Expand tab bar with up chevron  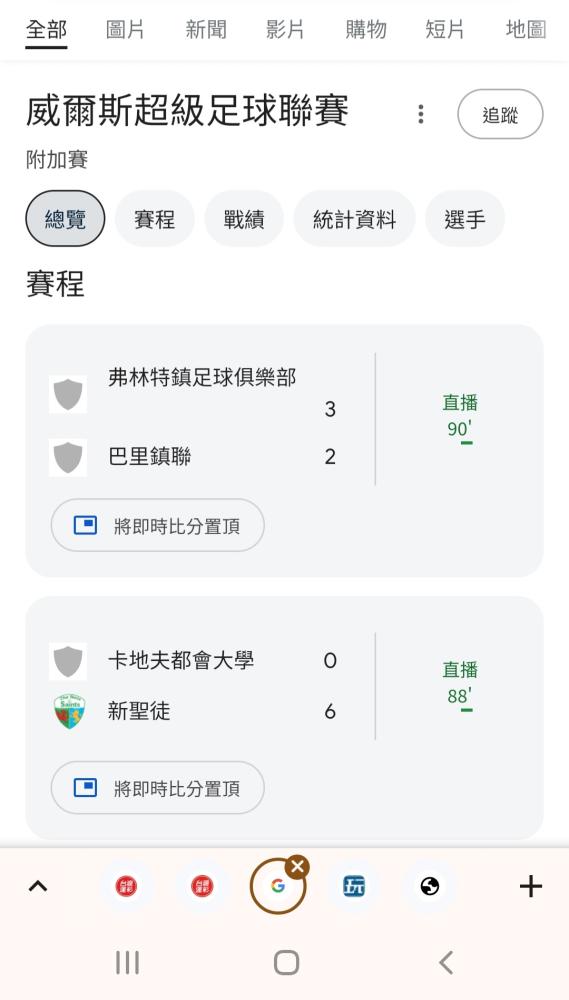38,886
